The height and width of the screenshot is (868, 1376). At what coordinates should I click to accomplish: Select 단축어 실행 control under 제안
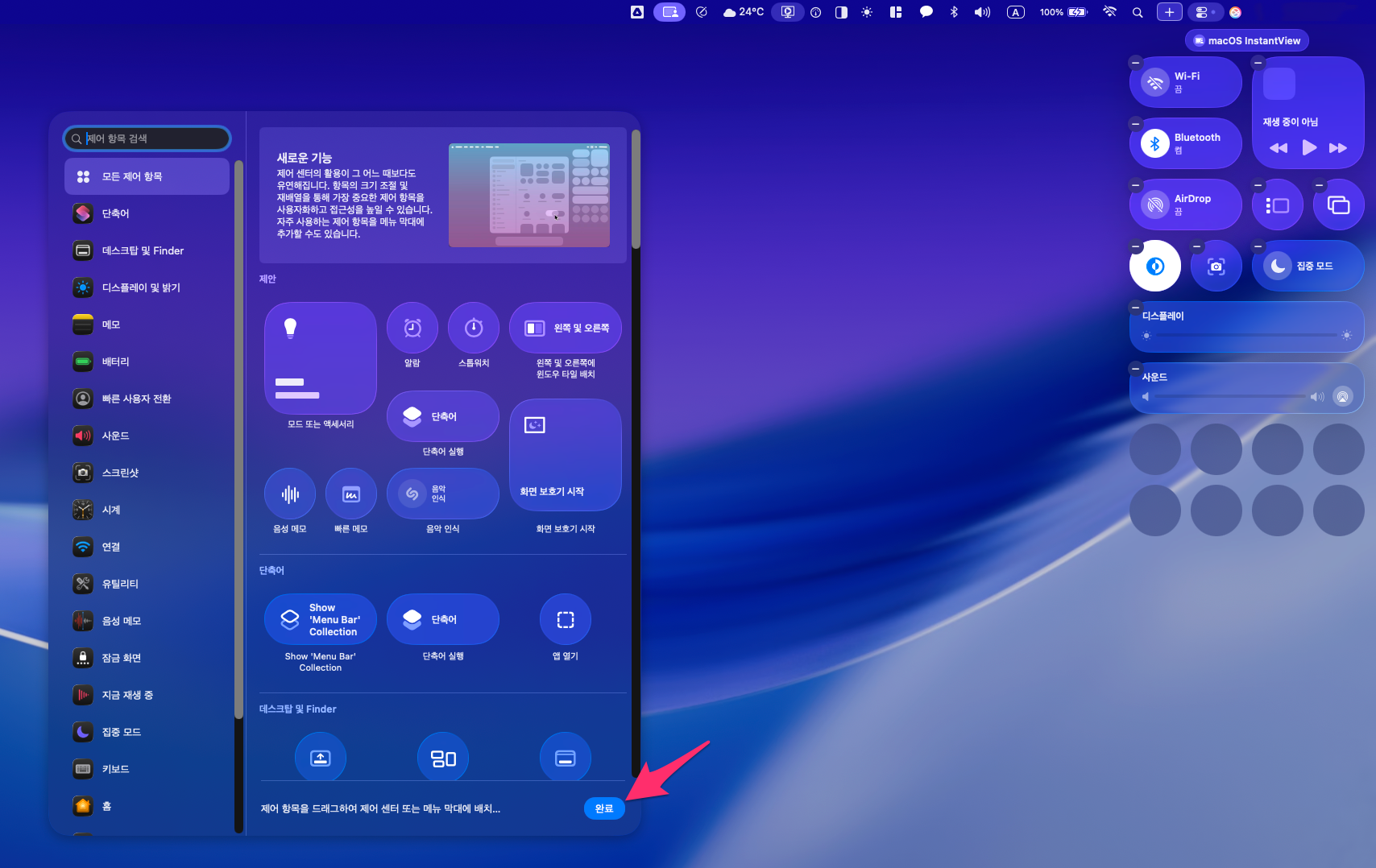point(443,416)
